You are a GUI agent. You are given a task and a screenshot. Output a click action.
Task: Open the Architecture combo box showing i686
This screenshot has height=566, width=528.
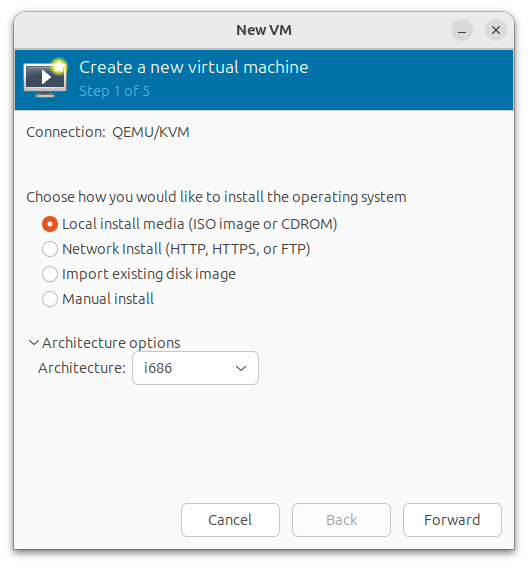pyautogui.click(x=195, y=368)
